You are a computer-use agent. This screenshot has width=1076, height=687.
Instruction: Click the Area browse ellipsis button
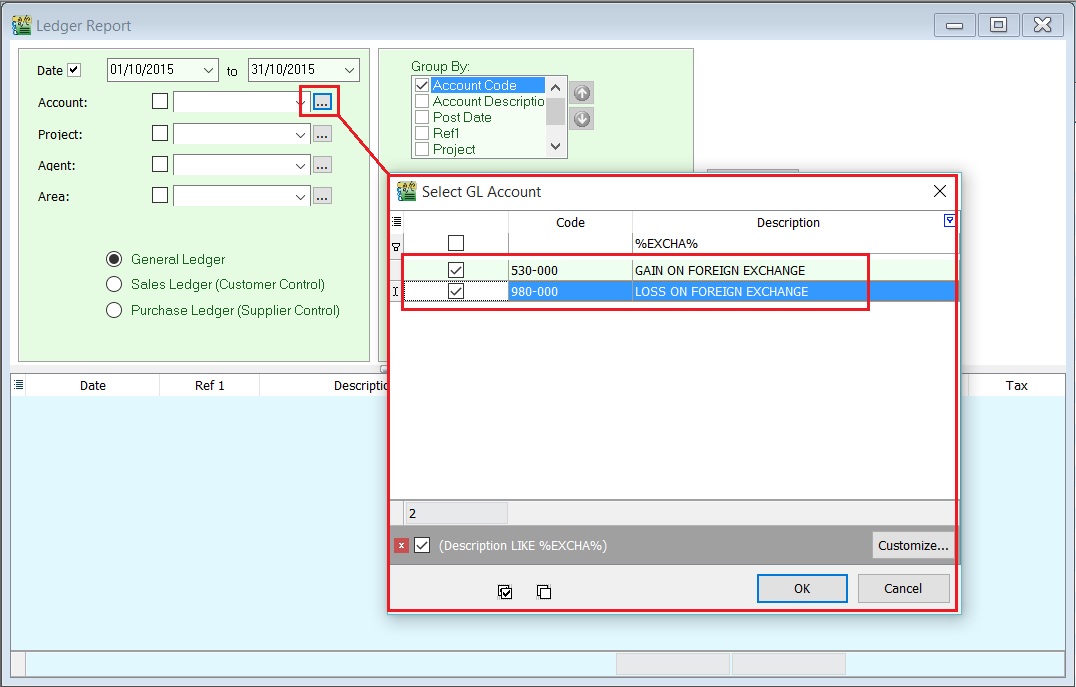[322, 197]
